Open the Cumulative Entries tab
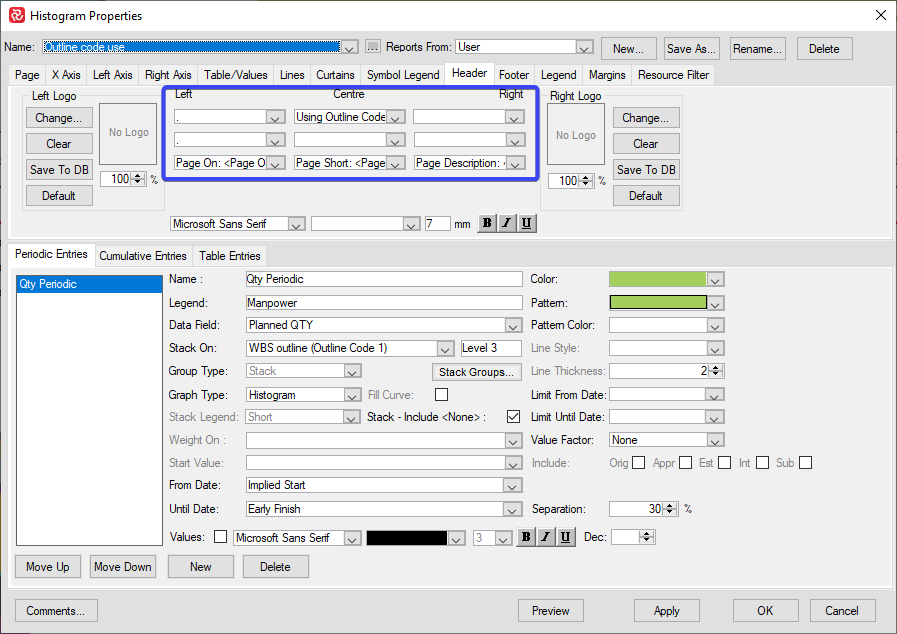Screen dimensions: 897x634 pos(143,256)
